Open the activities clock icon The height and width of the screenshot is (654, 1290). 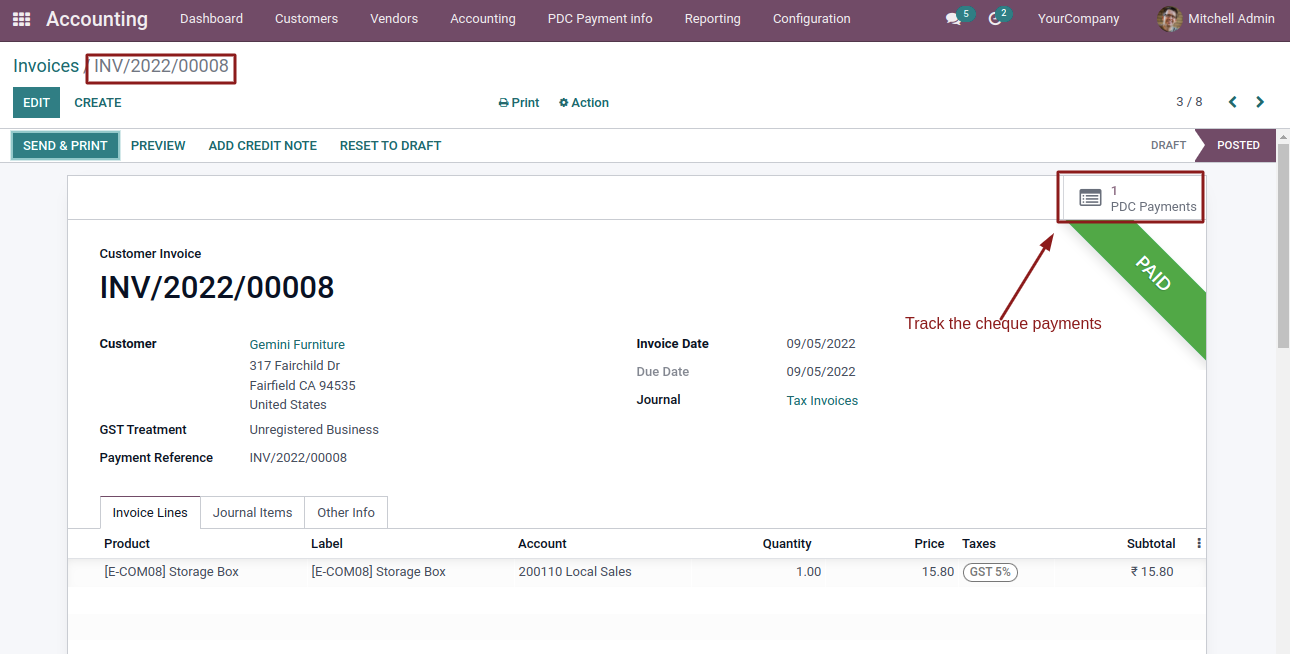point(995,19)
